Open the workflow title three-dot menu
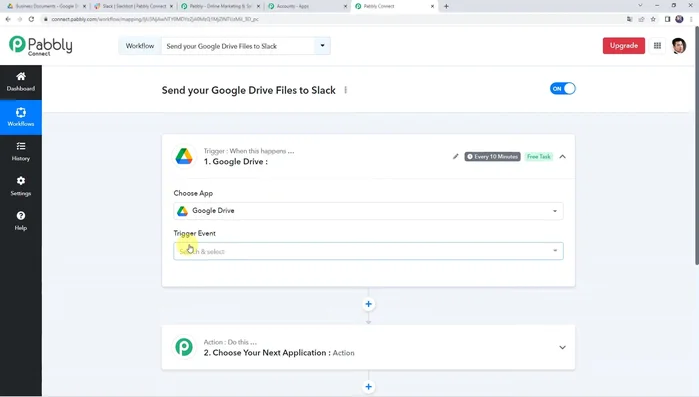Image resolution: width=699 pixels, height=397 pixels. point(345,90)
